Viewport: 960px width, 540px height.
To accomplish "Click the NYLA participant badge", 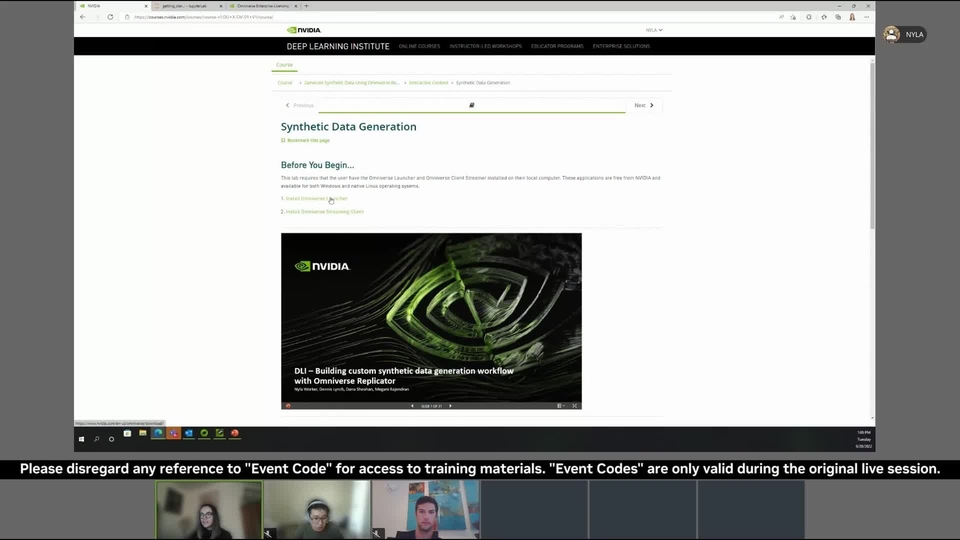I will pyautogui.click(x=904, y=34).
